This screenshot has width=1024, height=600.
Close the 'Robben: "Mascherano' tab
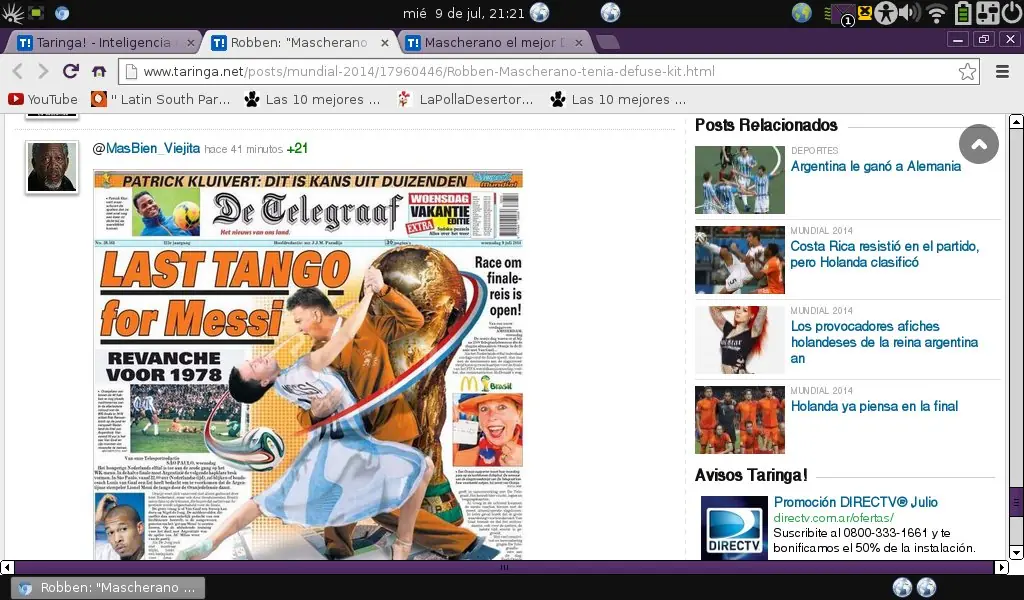tap(385, 42)
